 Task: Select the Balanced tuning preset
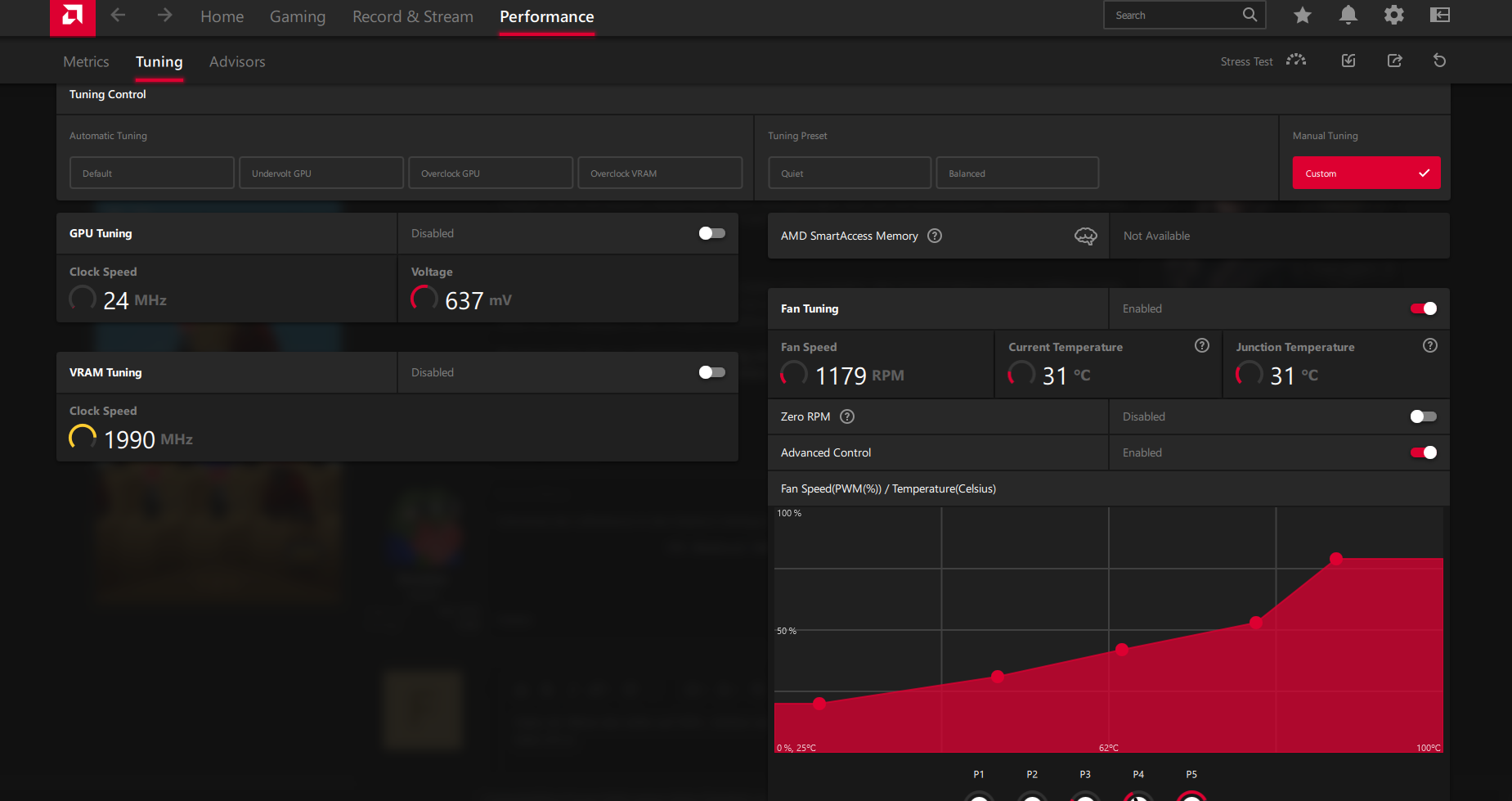1017,173
